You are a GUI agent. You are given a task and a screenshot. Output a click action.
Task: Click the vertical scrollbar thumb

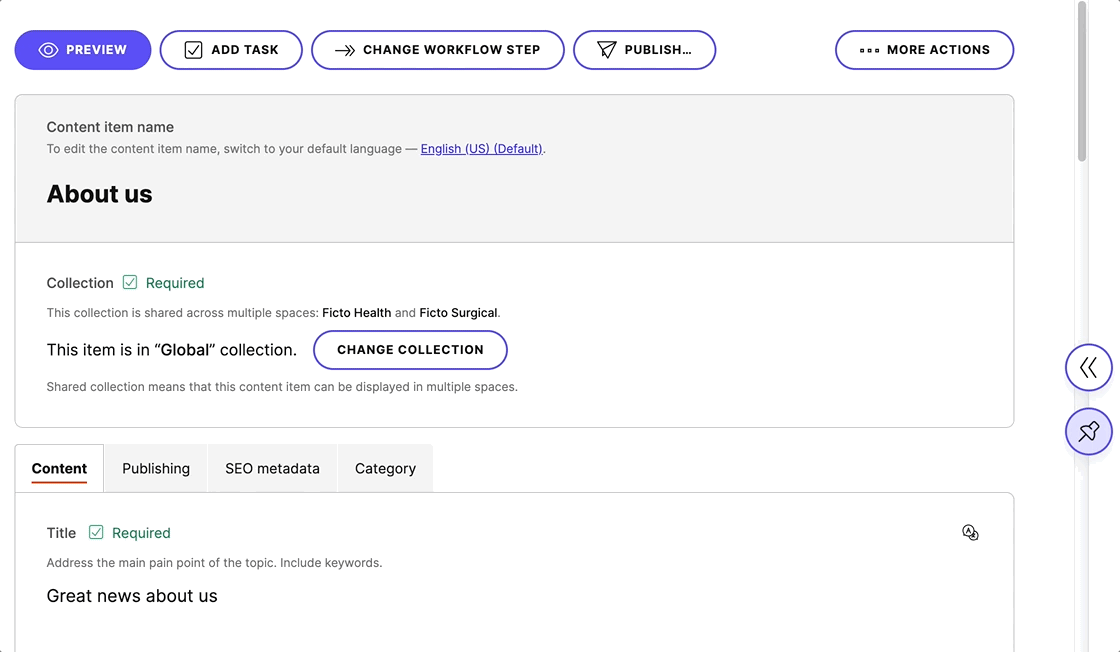pos(1081,80)
